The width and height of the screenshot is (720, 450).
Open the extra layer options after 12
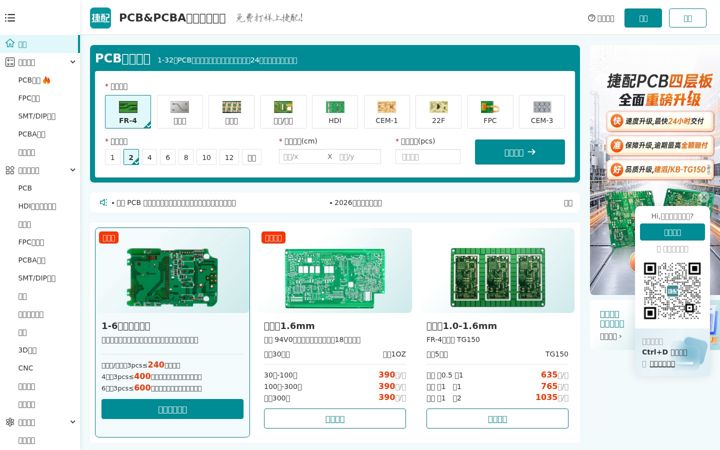click(252, 157)
